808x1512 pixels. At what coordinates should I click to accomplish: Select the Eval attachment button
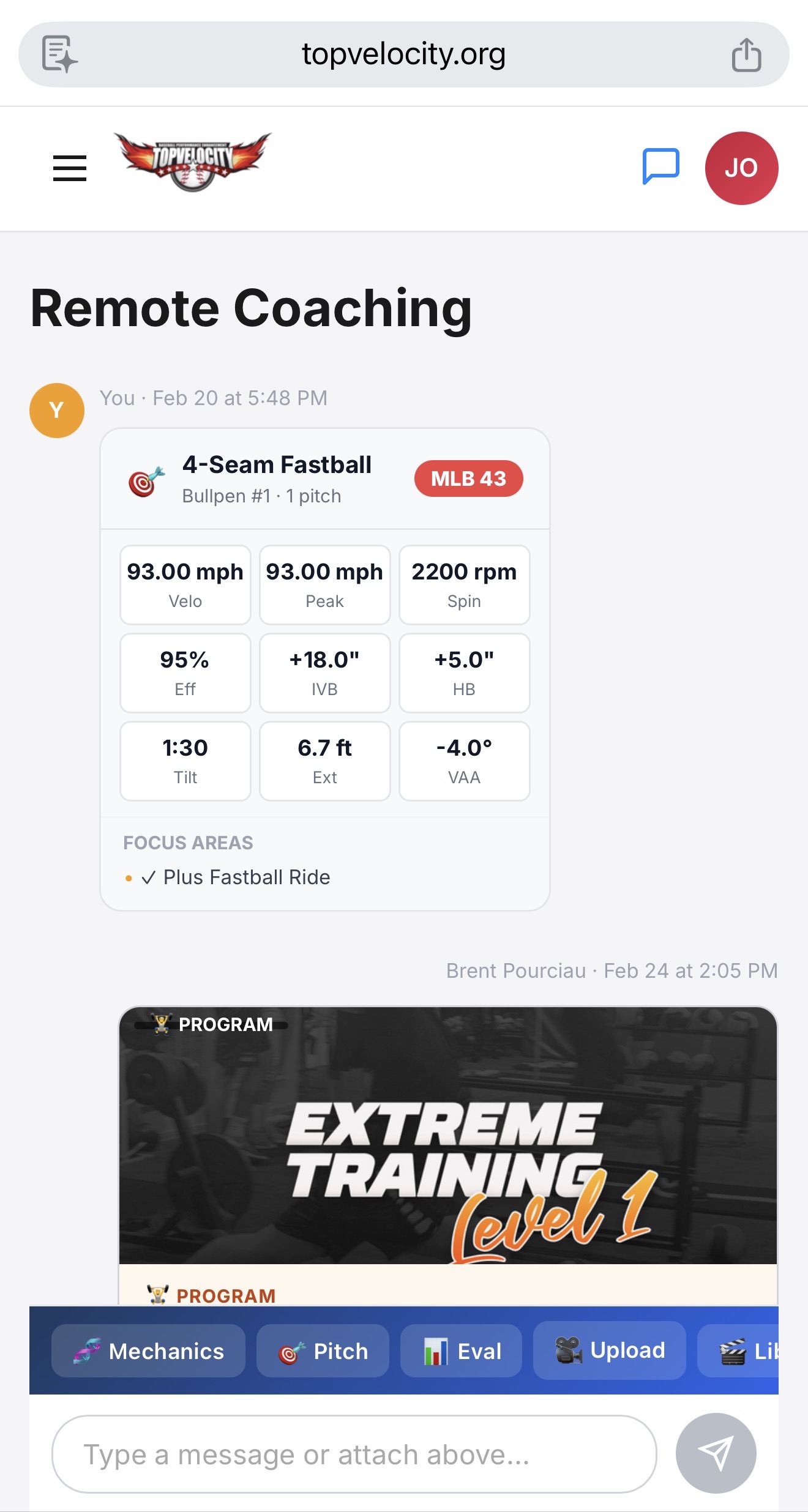pyautogui.click(x=461, y=1351)
